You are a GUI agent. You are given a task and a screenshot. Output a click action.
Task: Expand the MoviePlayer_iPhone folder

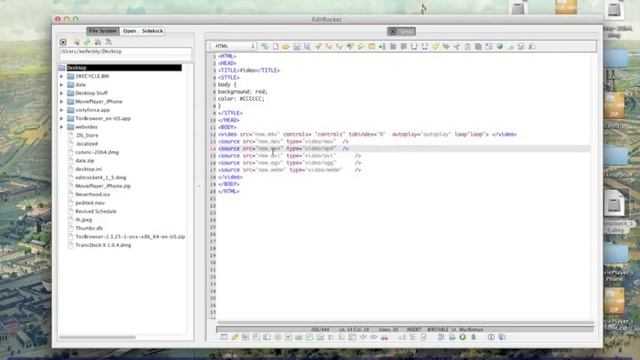pos(62,102)
